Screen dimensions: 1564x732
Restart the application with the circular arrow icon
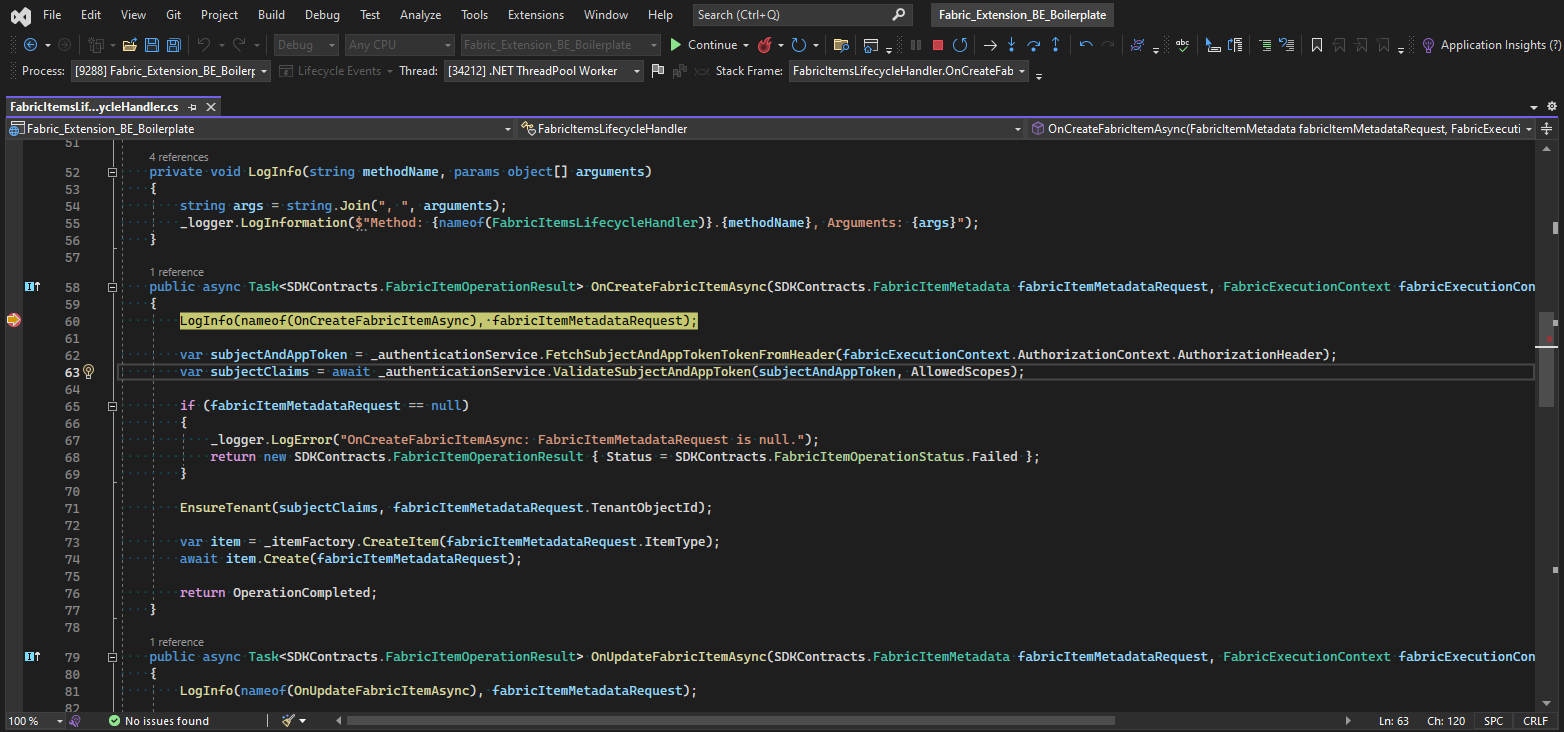(x=959, y=44)
